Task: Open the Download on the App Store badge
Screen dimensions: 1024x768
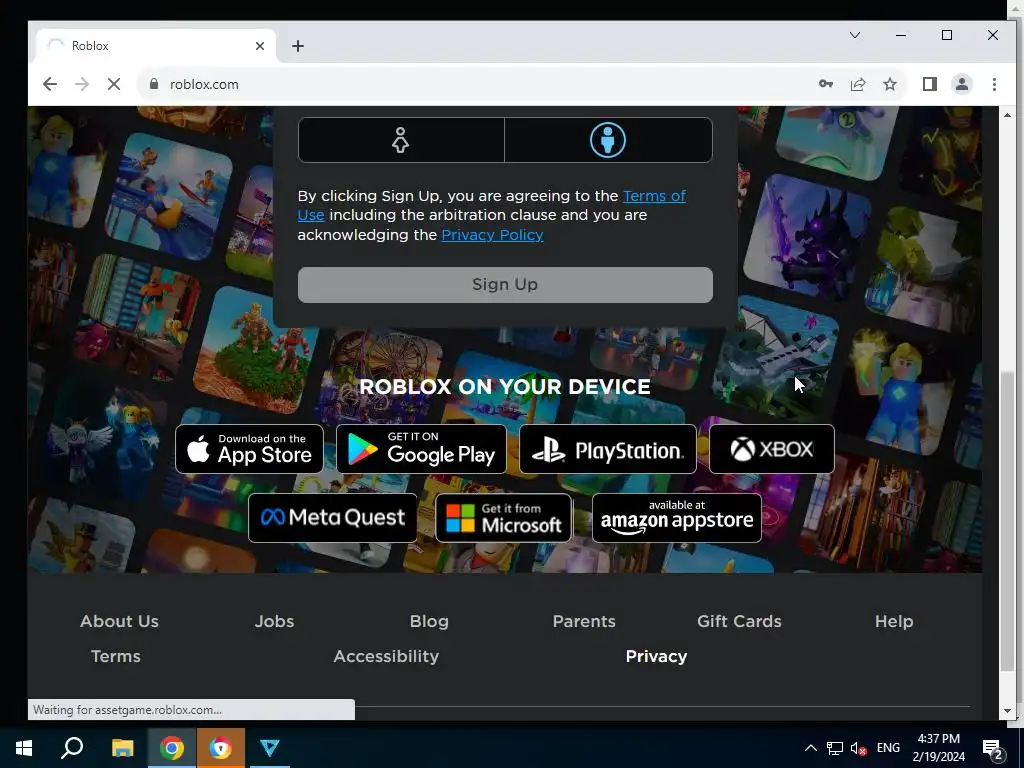Action: [249, 449]
